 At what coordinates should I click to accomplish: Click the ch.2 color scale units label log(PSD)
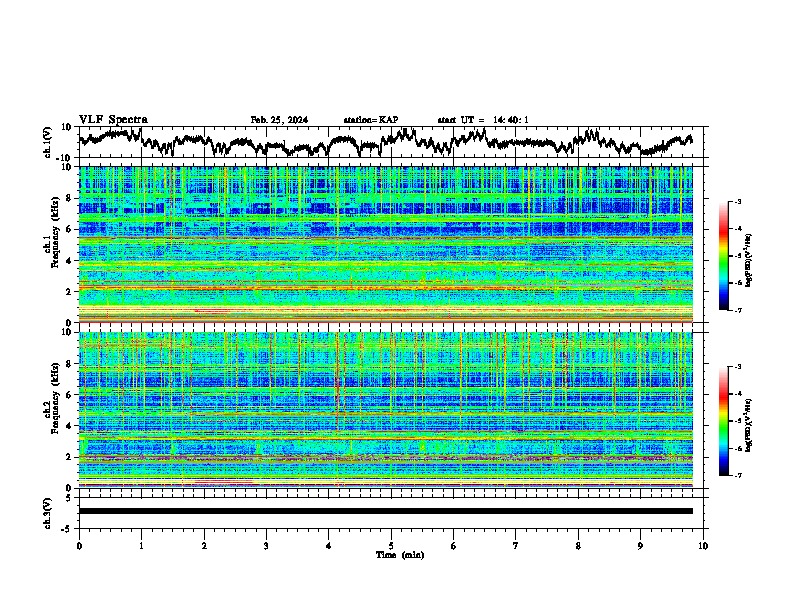coord(749,425)
